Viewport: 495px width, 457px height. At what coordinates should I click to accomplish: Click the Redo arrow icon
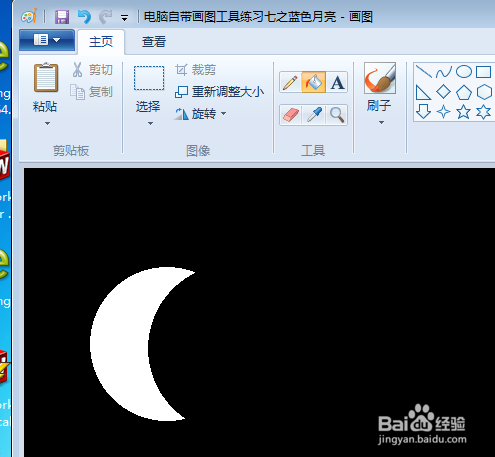tap(106, 17)
